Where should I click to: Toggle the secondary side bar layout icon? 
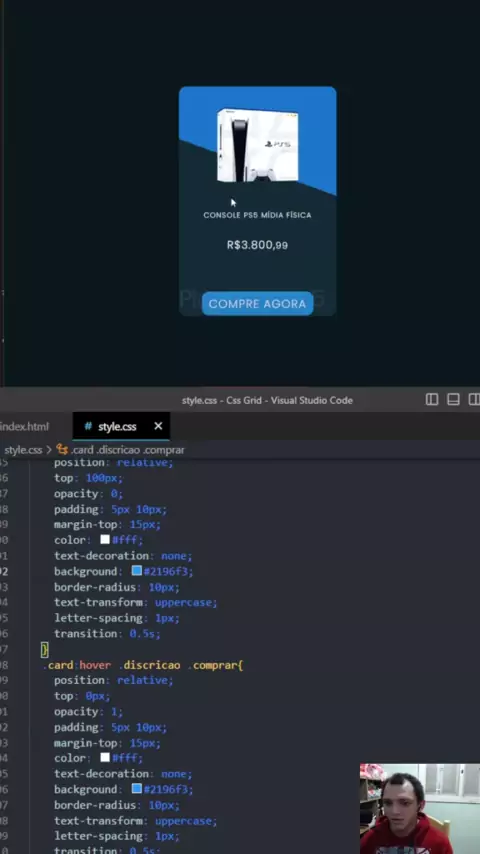(474, 400)
